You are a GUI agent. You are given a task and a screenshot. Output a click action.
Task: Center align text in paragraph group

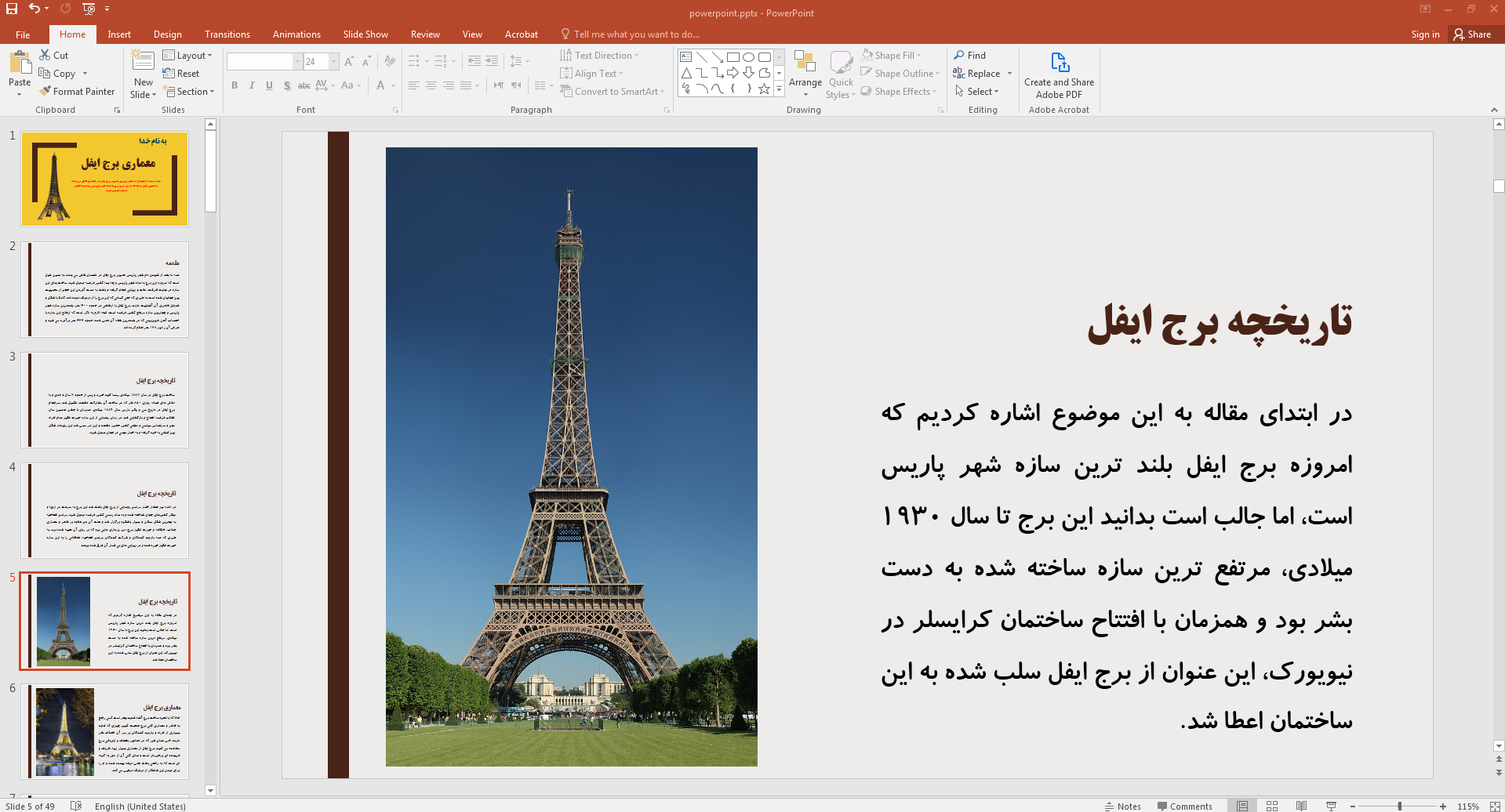click(431, 85)
